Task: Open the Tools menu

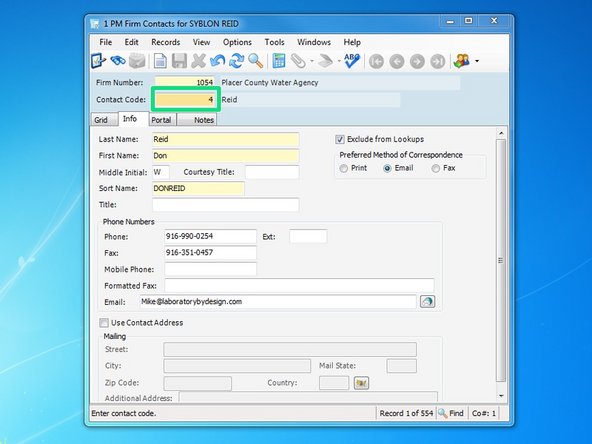Action: point(274,42)
